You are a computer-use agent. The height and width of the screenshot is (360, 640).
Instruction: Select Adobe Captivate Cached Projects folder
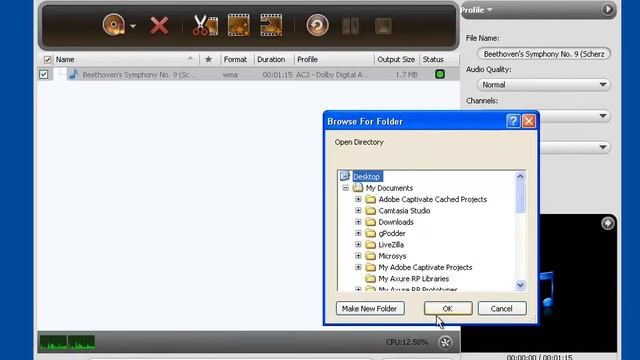click(x=432, y=199)
